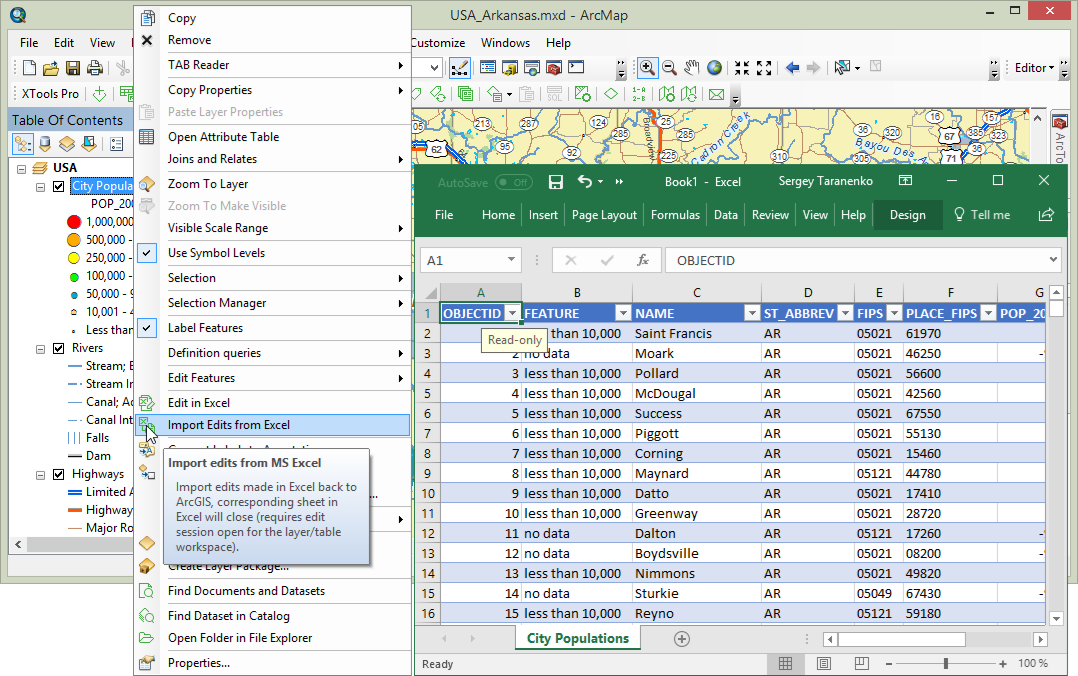This screenshot has height=676, width=1078.
Task: Open the Excel Name Box dropdown arrow
Action: 511,259
